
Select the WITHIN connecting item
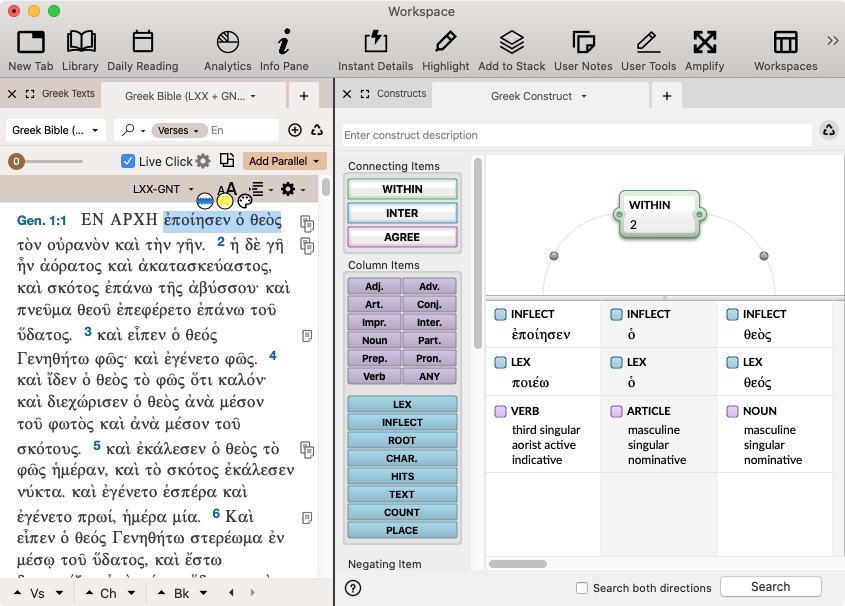401,189
